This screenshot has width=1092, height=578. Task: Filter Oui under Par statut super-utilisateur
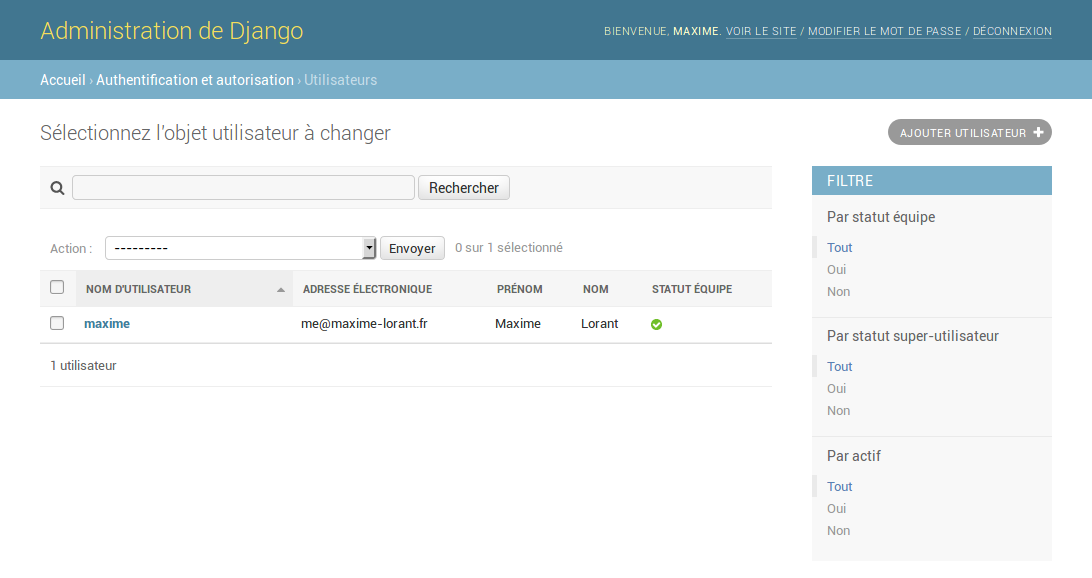836,389
